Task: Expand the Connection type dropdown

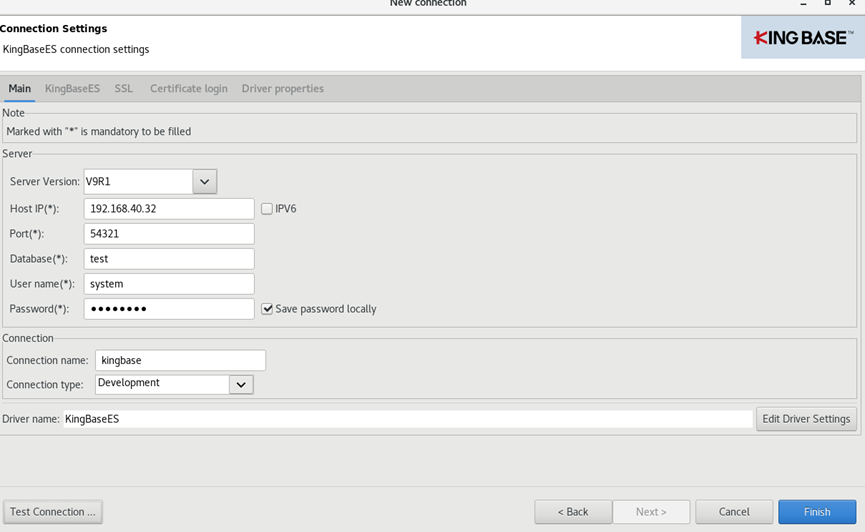Action: [241, 384]
